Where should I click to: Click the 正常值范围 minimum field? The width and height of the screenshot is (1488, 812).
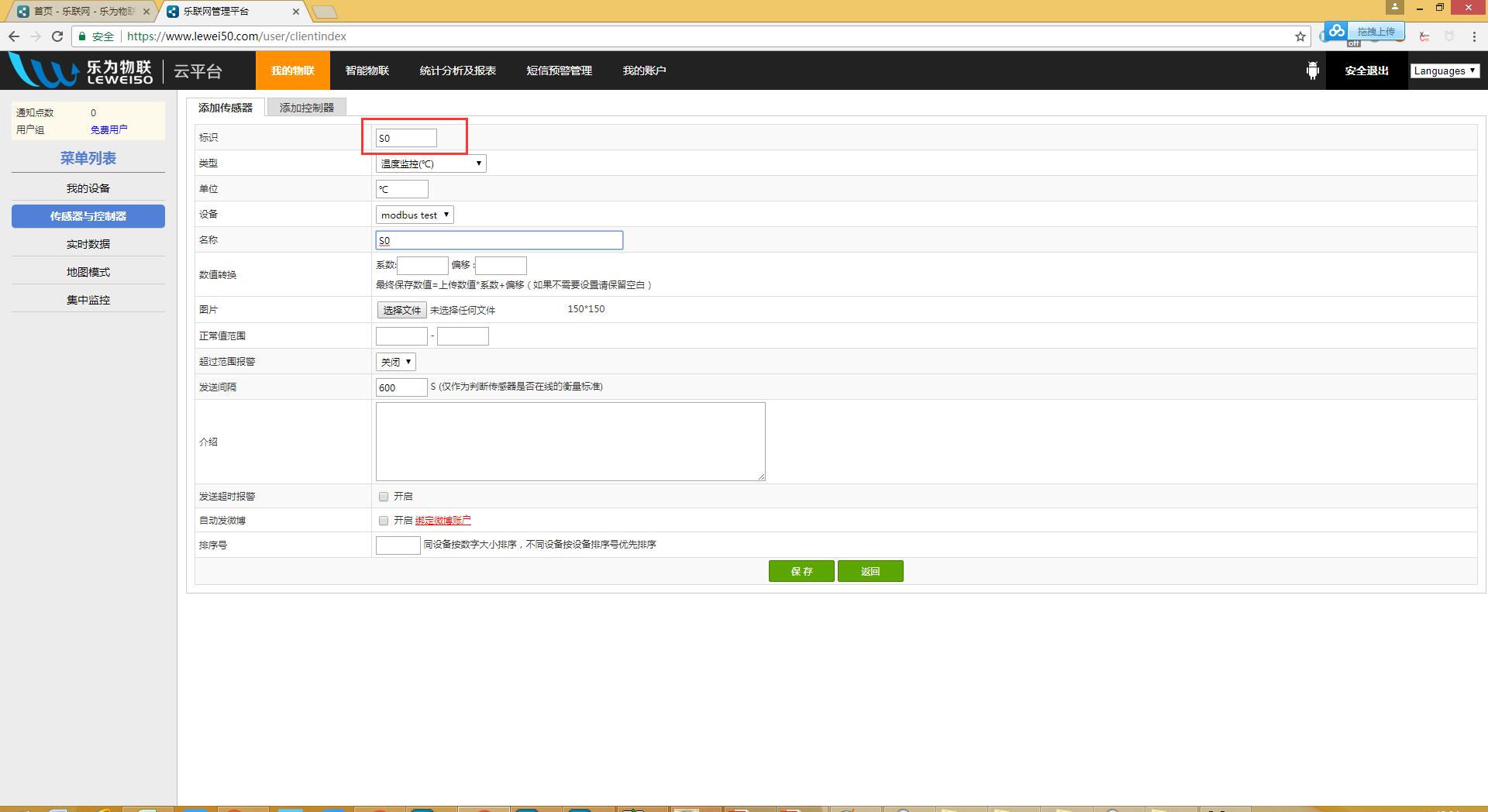401,336
